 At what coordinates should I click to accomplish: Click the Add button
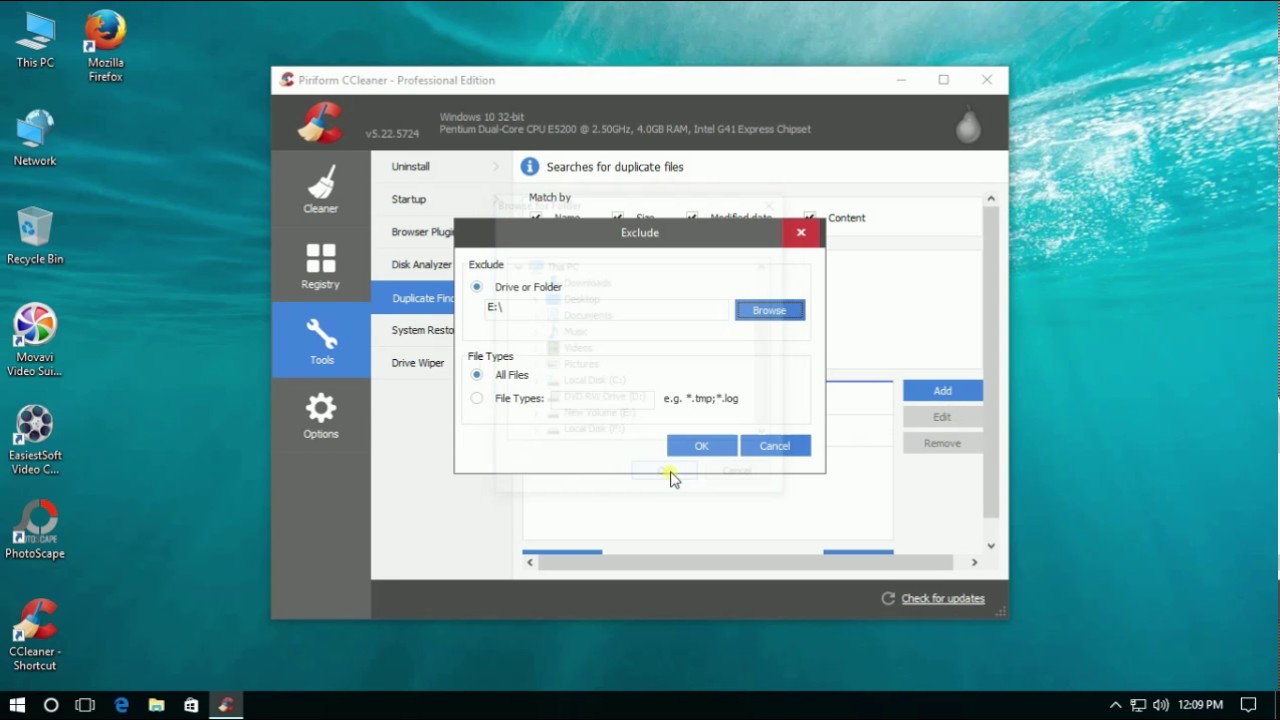(943, 391)
